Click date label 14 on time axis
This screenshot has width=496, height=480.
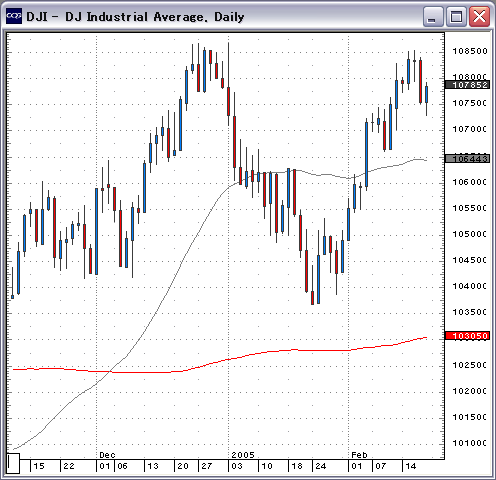tap(410, 466)
